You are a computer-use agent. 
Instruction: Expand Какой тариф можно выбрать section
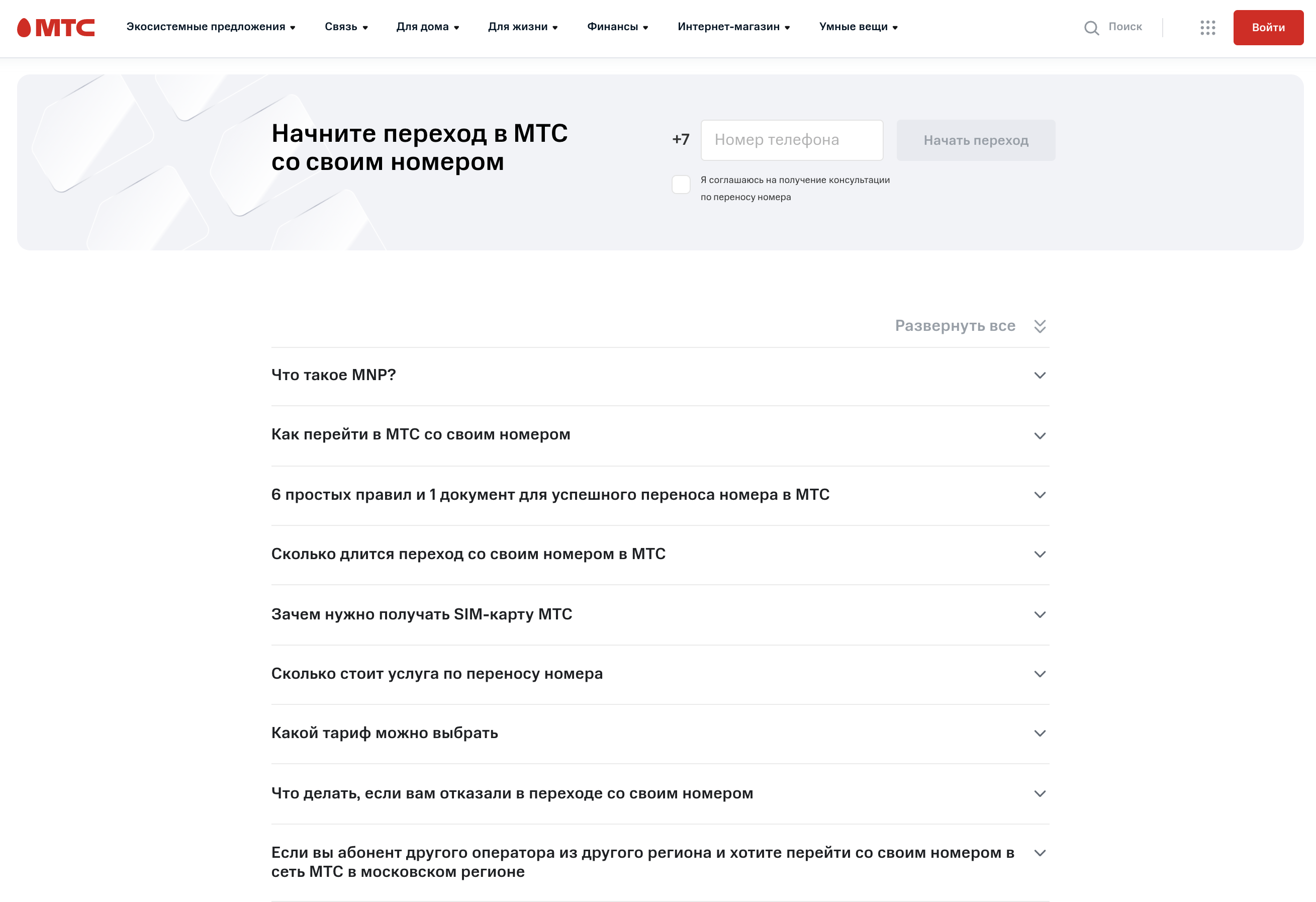(x=1040, y=733)
